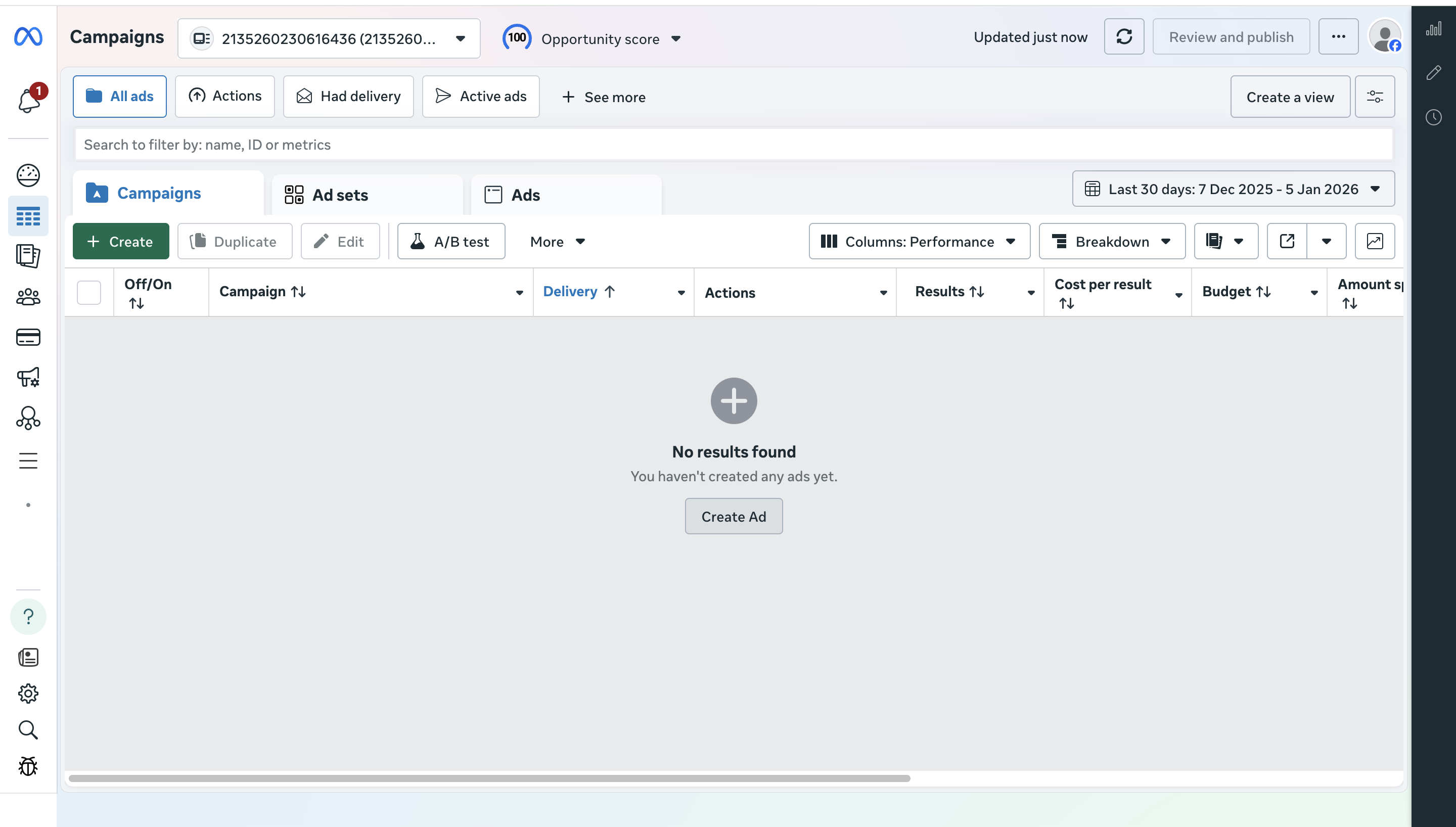Switch to the Ad sets tab

(x=340, y=196)
